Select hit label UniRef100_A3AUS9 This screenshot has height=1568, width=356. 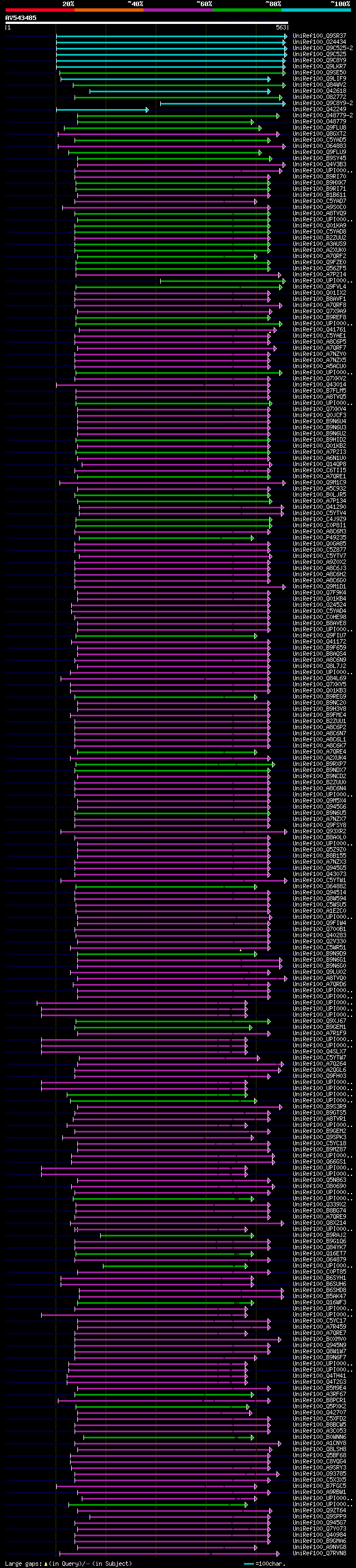tap(319, 244)
